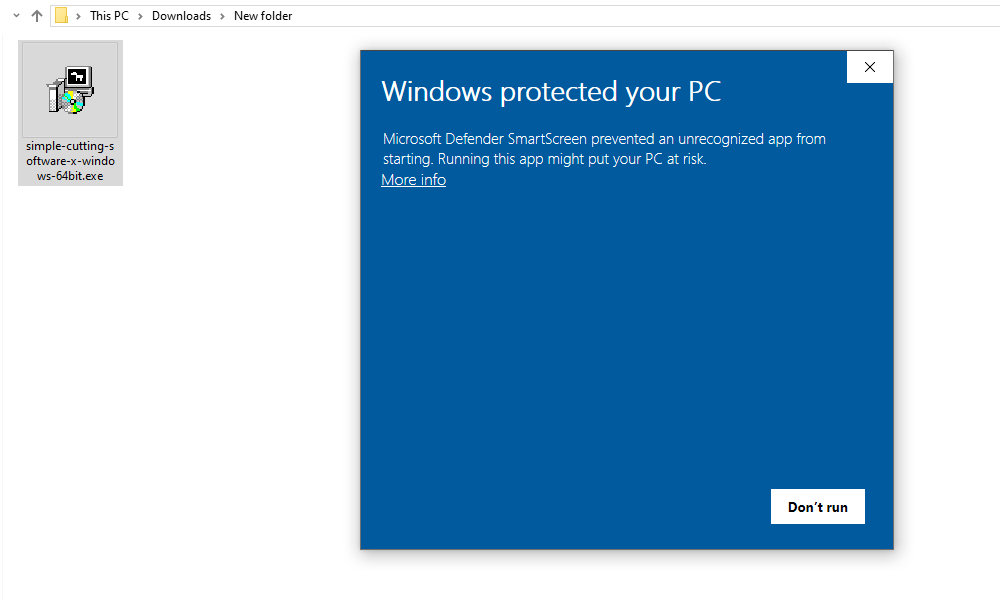The height and width of the screenshot is (600, 1000).
Task: Expand the chevron after Downloads
Action: [x=220, y=15]
